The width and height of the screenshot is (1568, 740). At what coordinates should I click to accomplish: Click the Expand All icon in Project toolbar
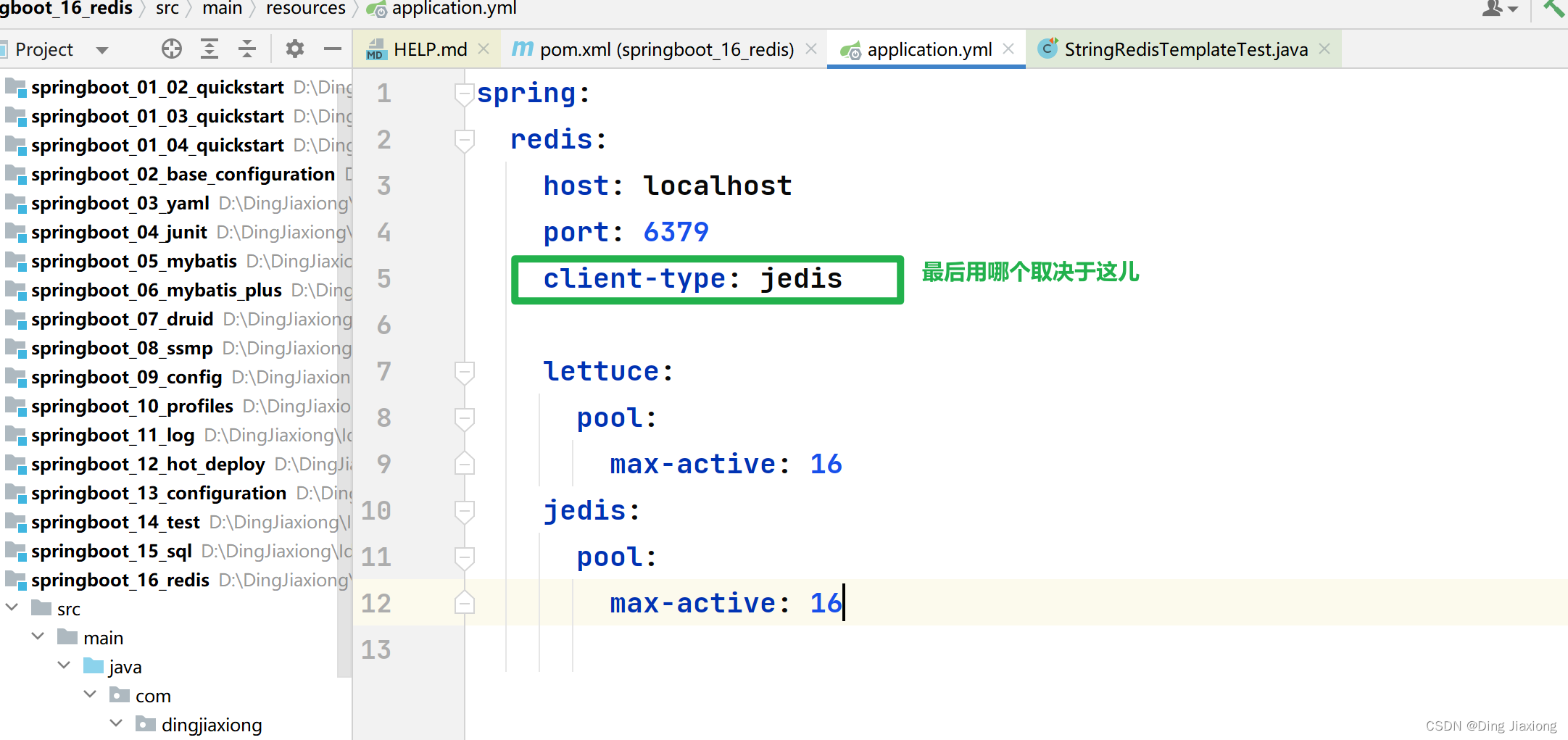click(x=210, y=49)
